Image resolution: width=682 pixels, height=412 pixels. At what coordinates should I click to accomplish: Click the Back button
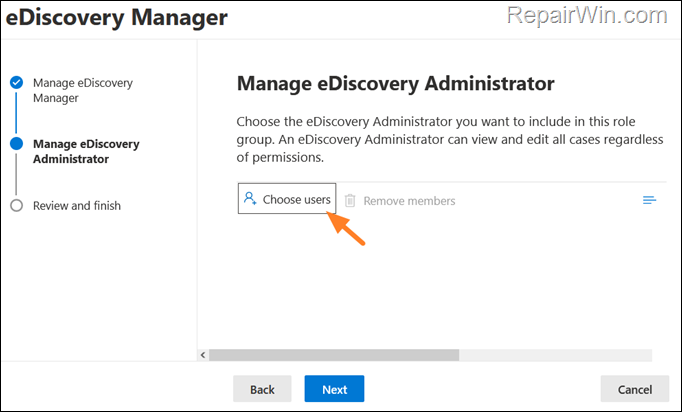tap(262, 389)
